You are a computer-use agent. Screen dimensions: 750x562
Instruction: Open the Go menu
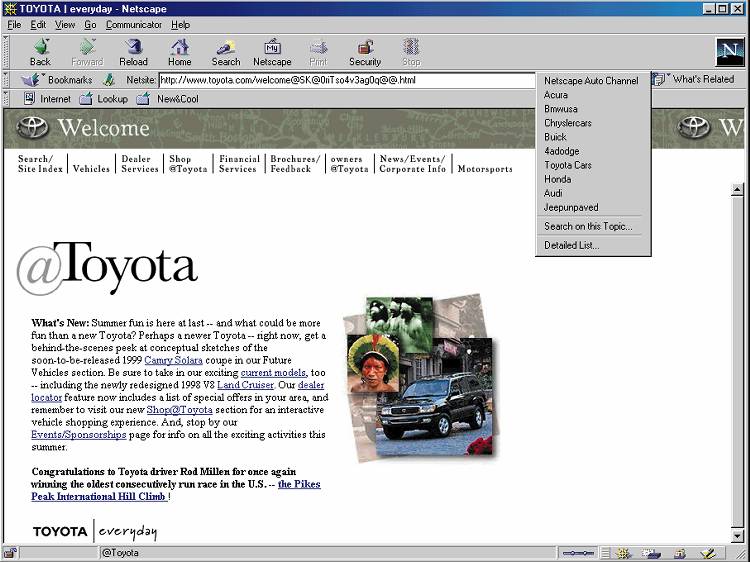tap(90, 25)
